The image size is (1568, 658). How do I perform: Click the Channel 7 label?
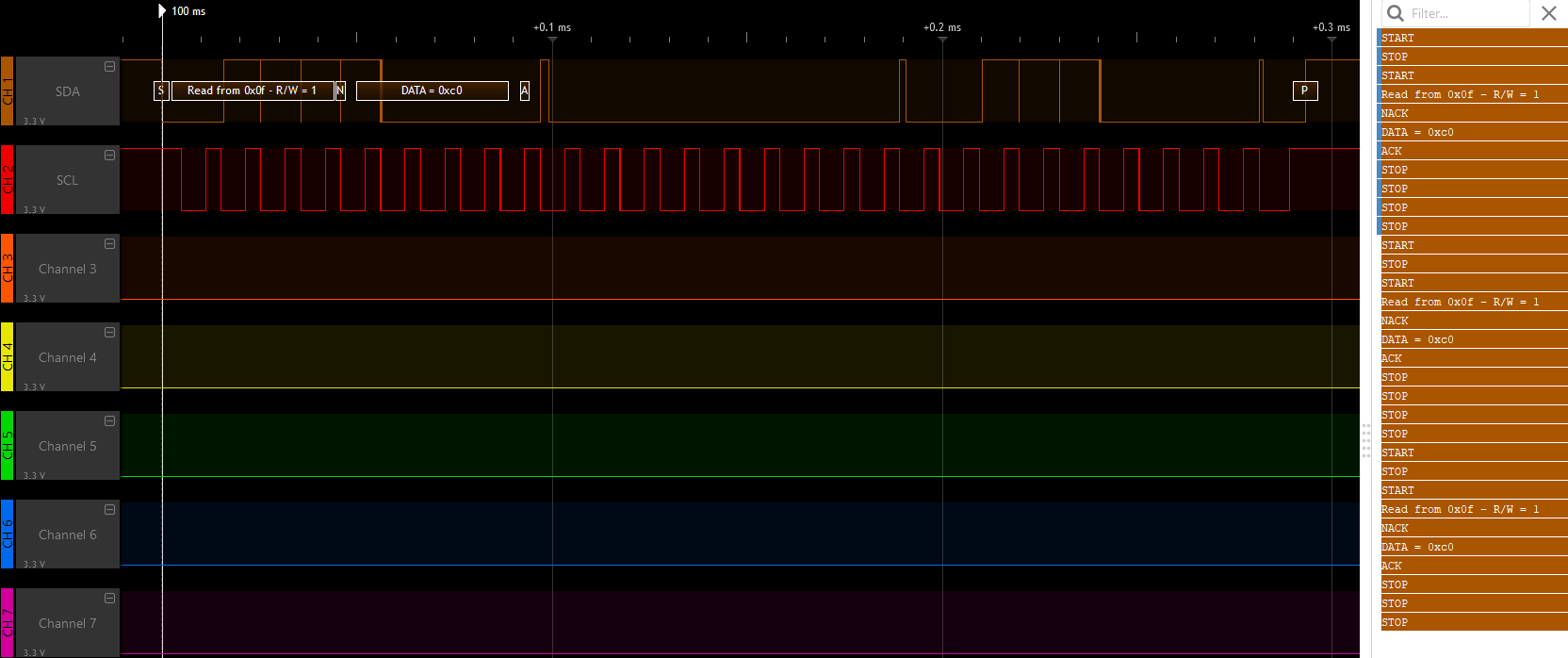[x=68, y=623]
